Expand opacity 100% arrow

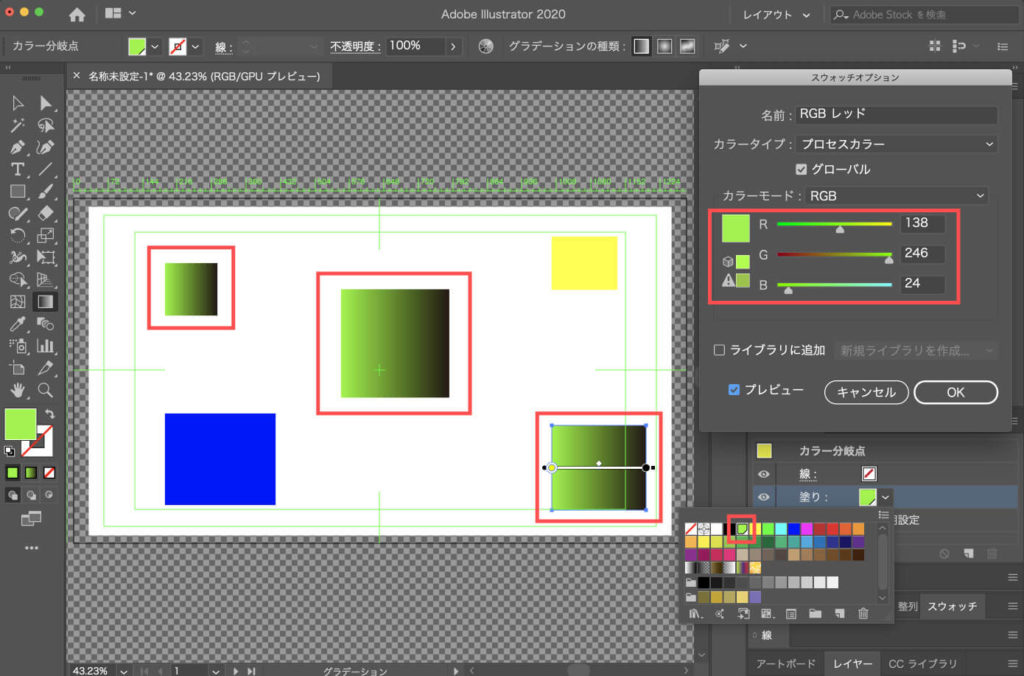coord(453,46)
